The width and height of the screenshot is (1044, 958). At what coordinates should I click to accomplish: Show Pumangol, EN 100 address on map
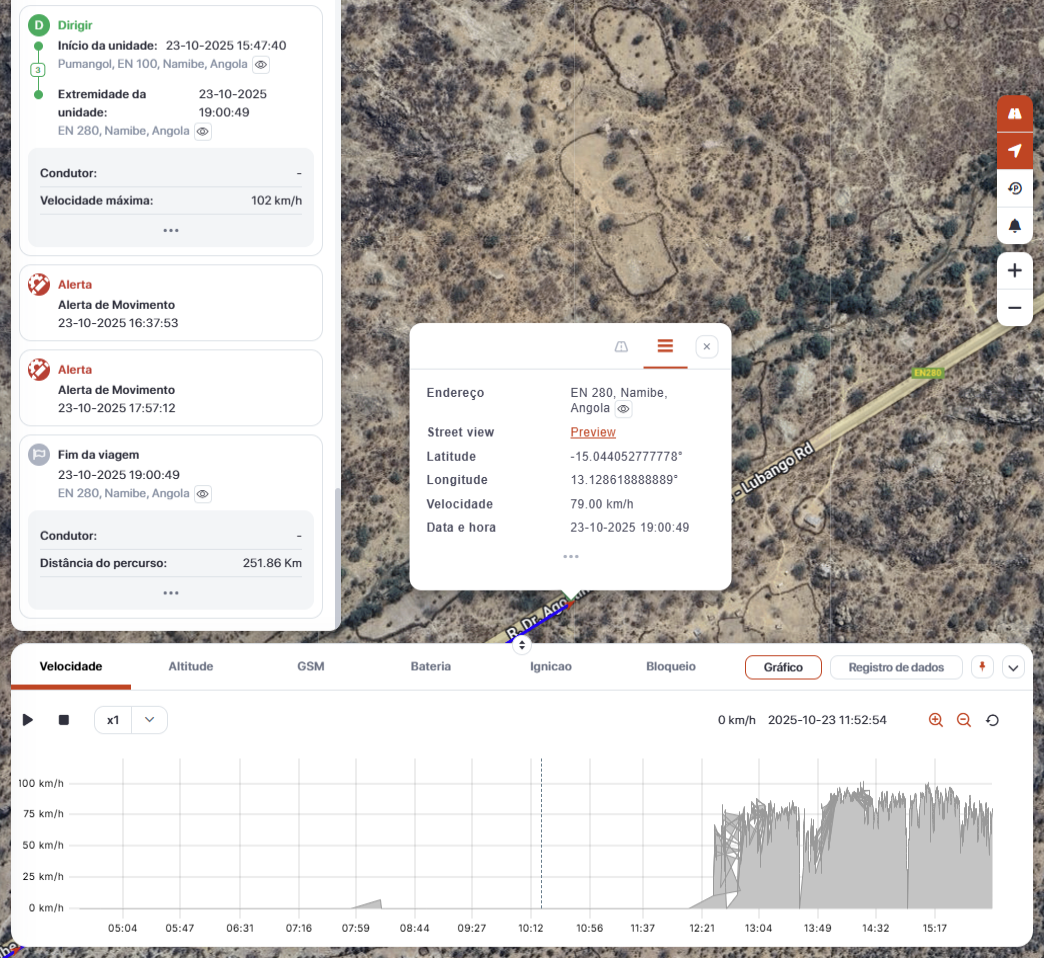coord(261,64)
